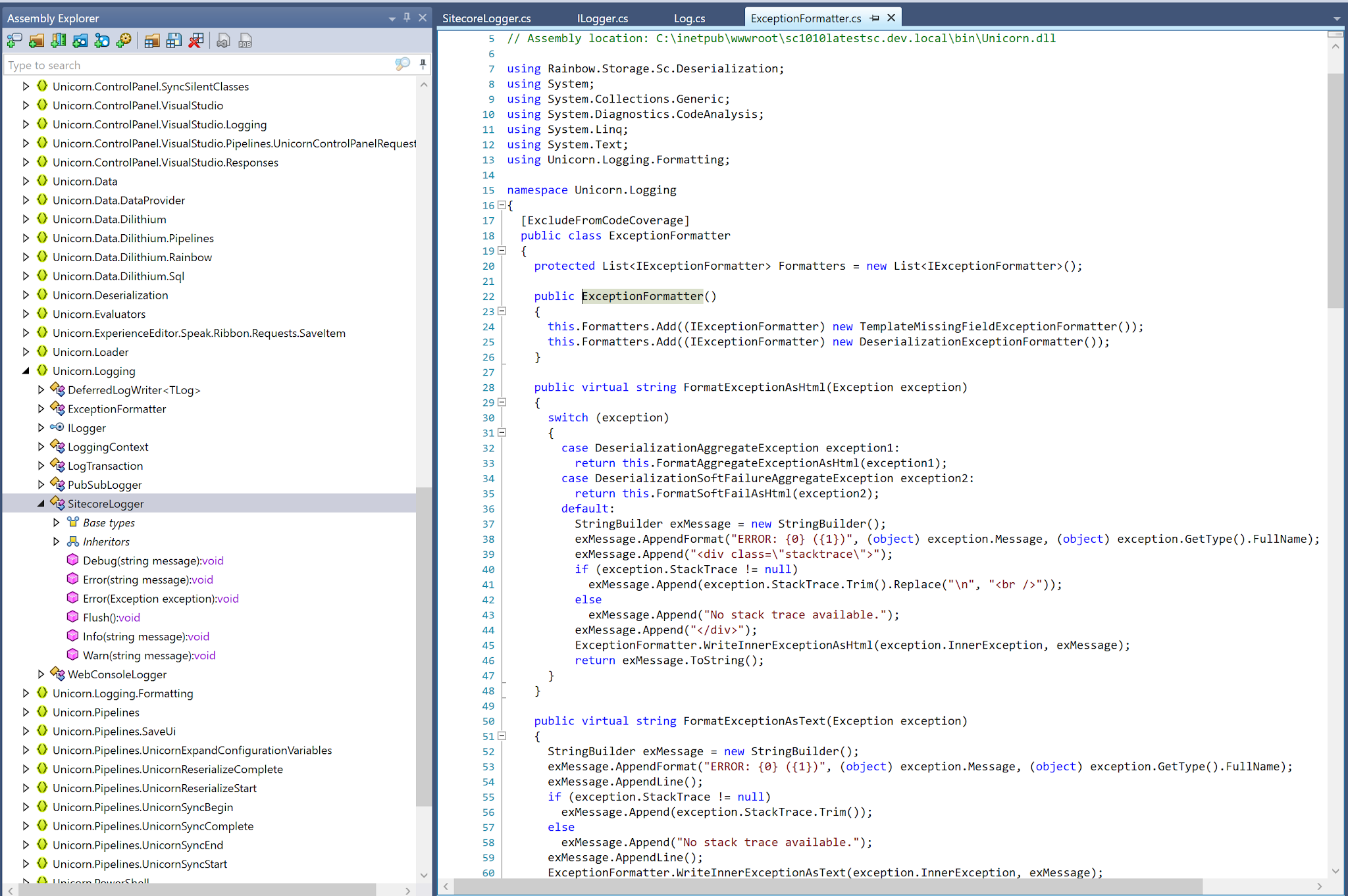The image size is (1348, 896).
Task: Click the DeferredLogWriter<TLog> class icon
Action: click(58, 389)
